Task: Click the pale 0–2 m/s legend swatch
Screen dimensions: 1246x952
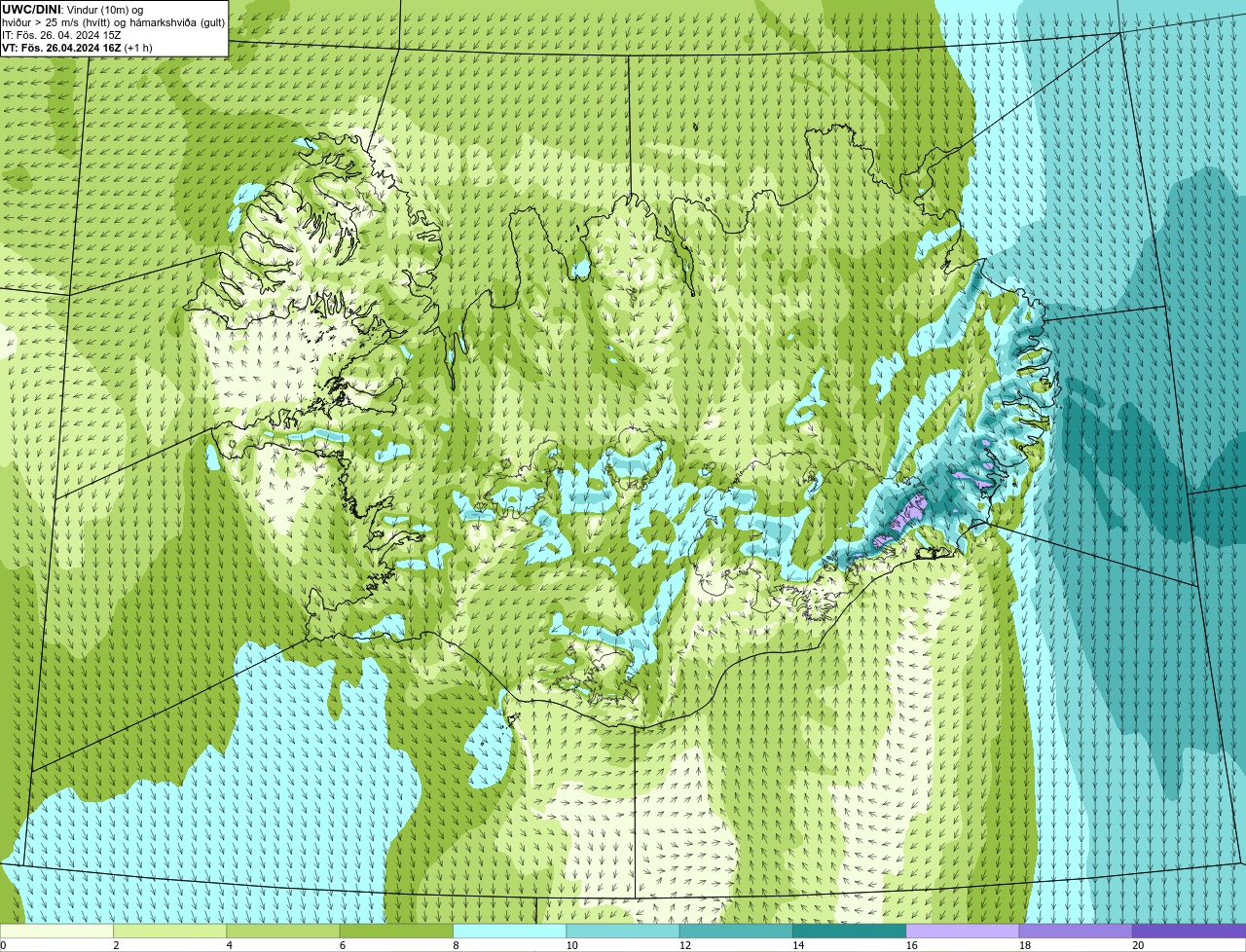Action: pos(56,931)
